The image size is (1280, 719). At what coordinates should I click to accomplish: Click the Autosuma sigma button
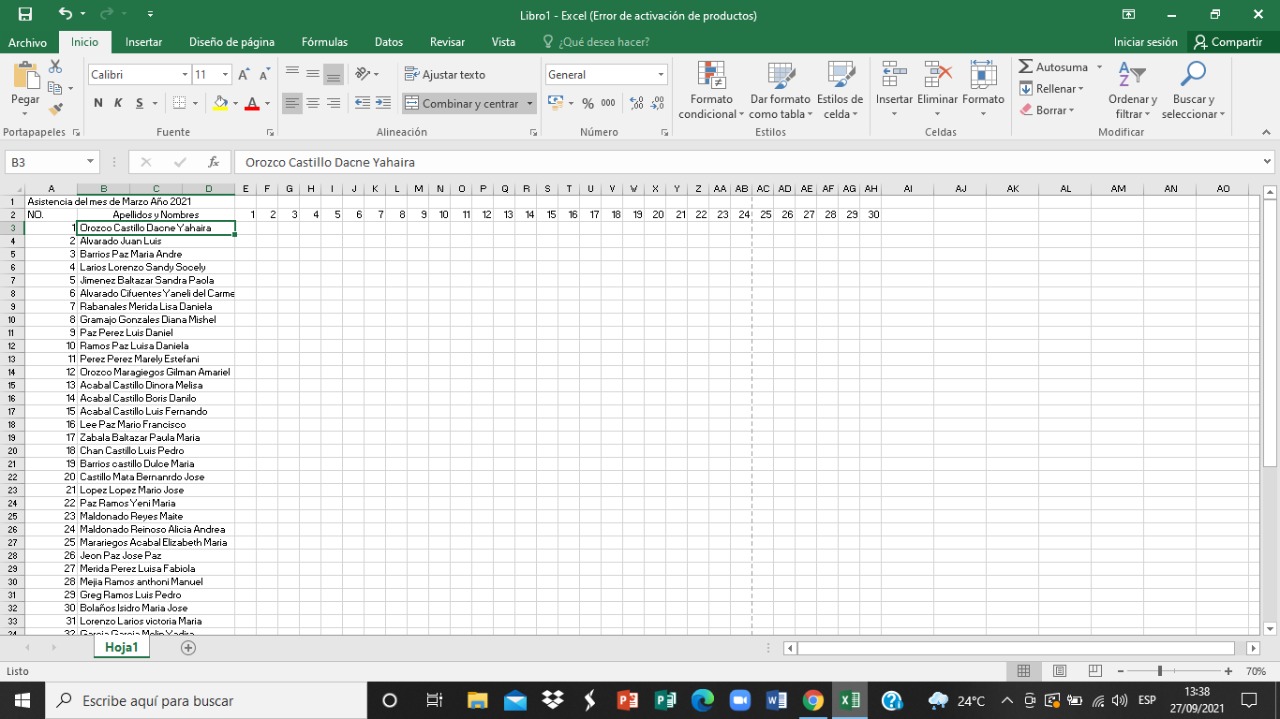(x=1054, y=67)
